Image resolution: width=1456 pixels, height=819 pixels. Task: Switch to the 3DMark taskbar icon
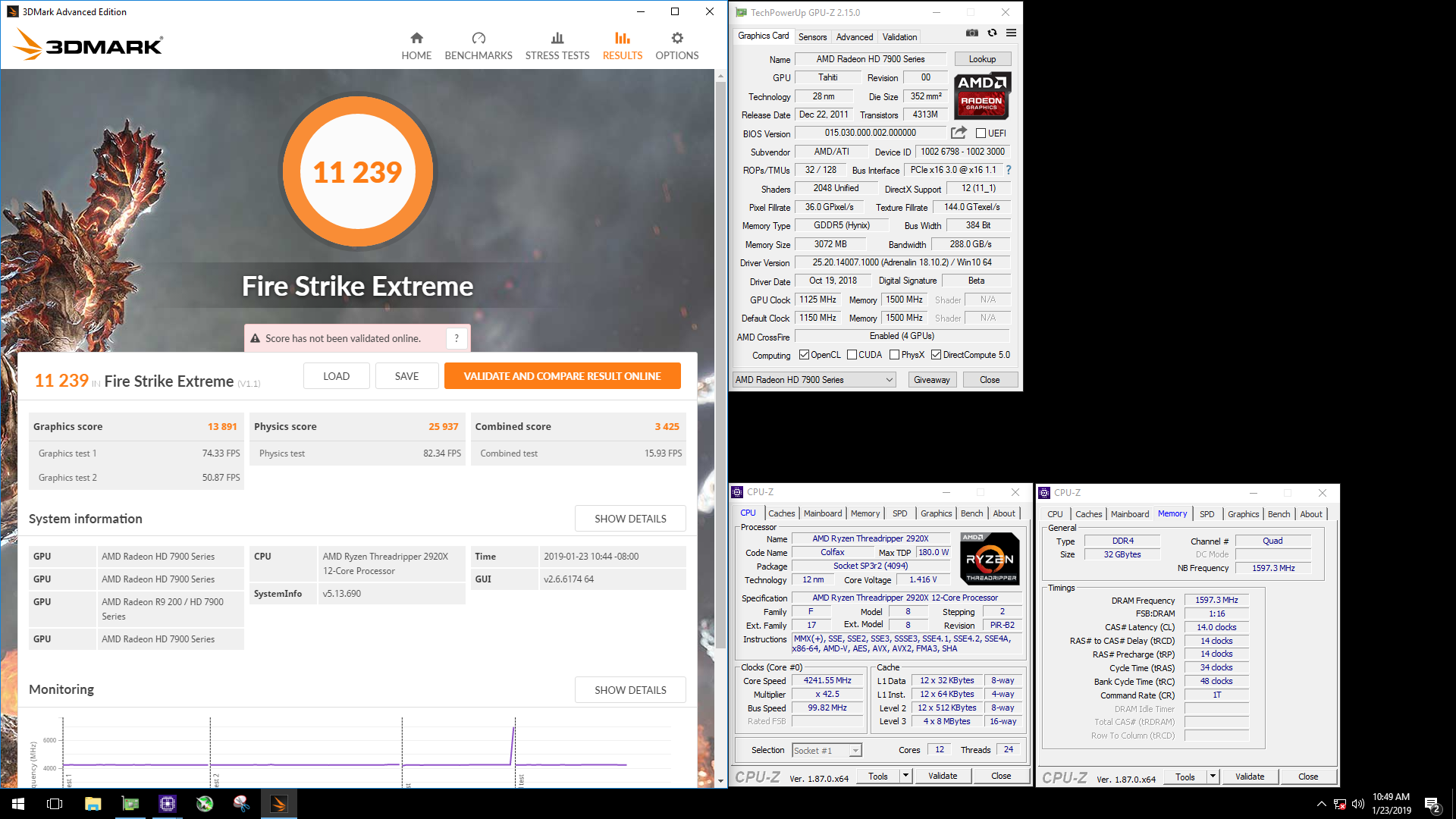point(279,804)
